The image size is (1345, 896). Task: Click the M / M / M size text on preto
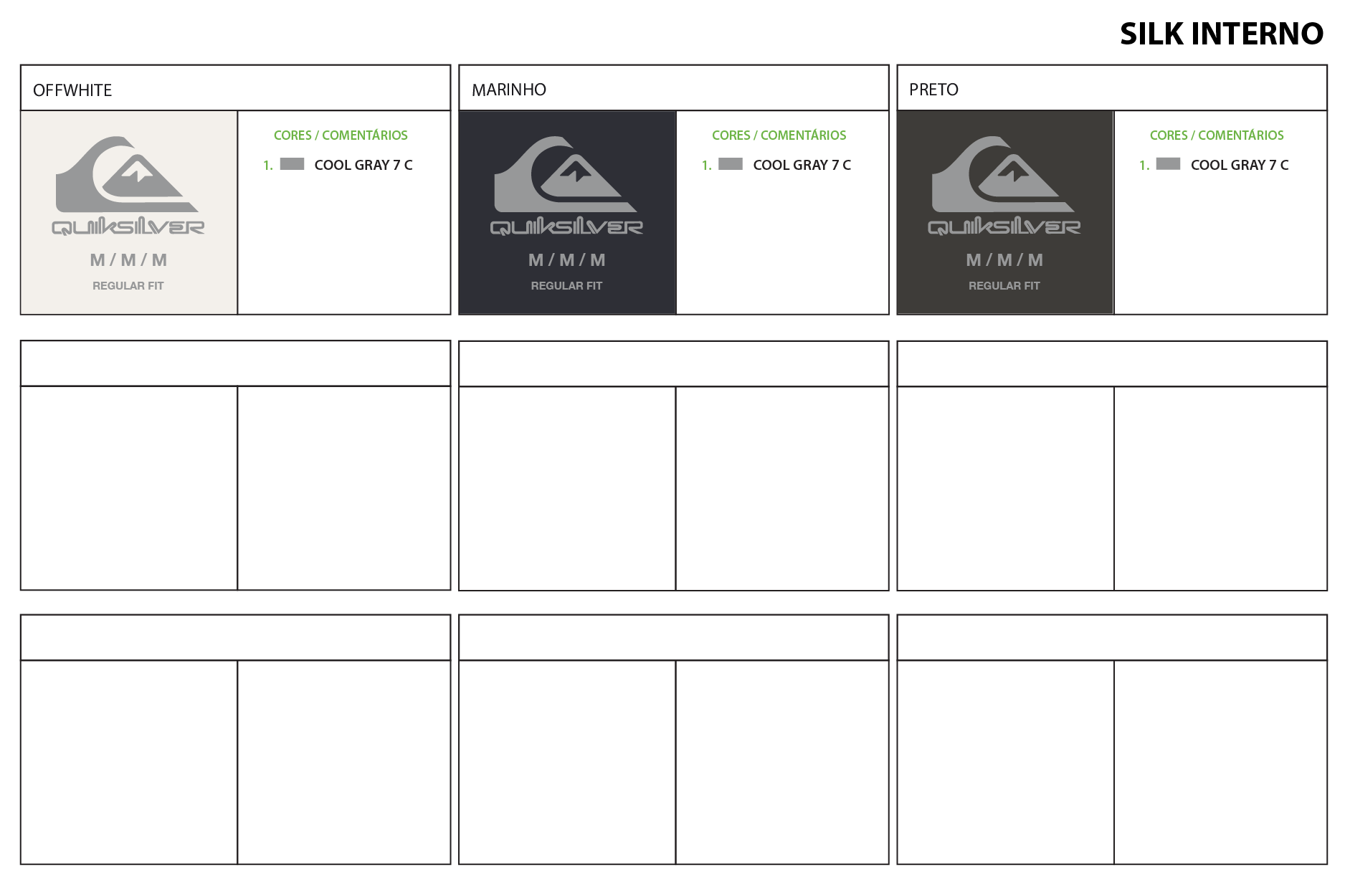[1004, 260]
